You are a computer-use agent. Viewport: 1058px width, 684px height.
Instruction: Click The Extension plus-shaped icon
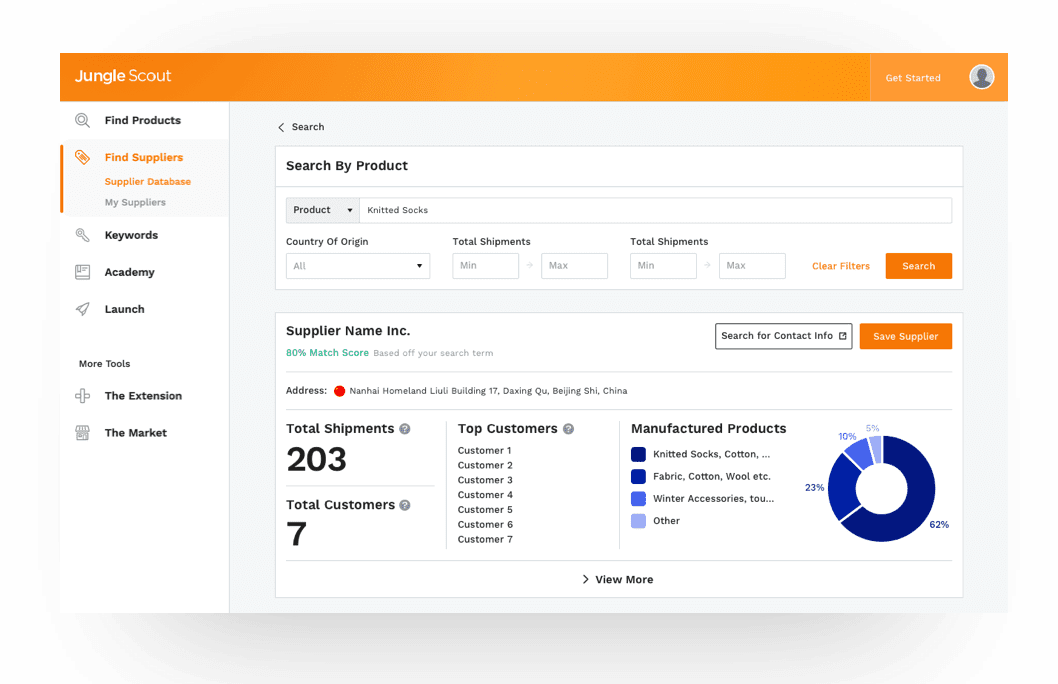point(82,396)
